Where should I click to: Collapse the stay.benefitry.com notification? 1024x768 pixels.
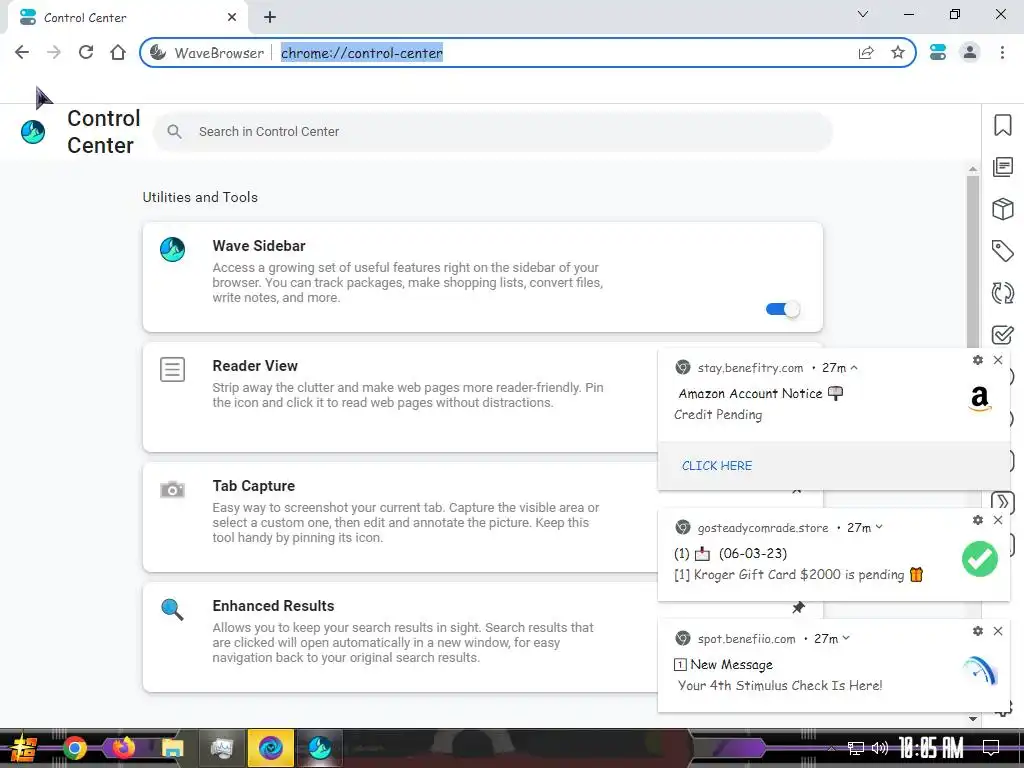(854, 368)
